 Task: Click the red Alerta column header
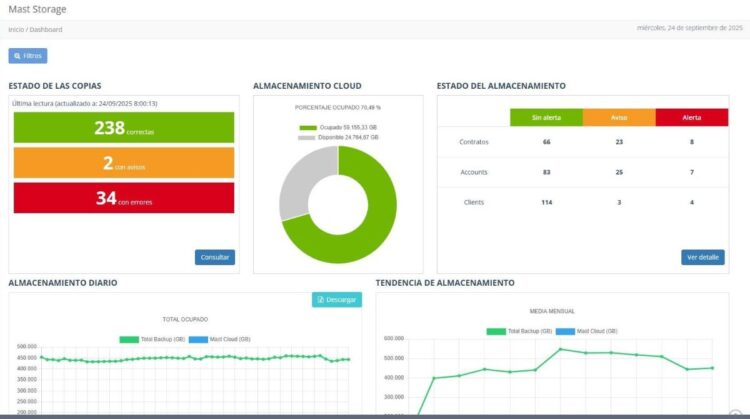click(691, 118)
